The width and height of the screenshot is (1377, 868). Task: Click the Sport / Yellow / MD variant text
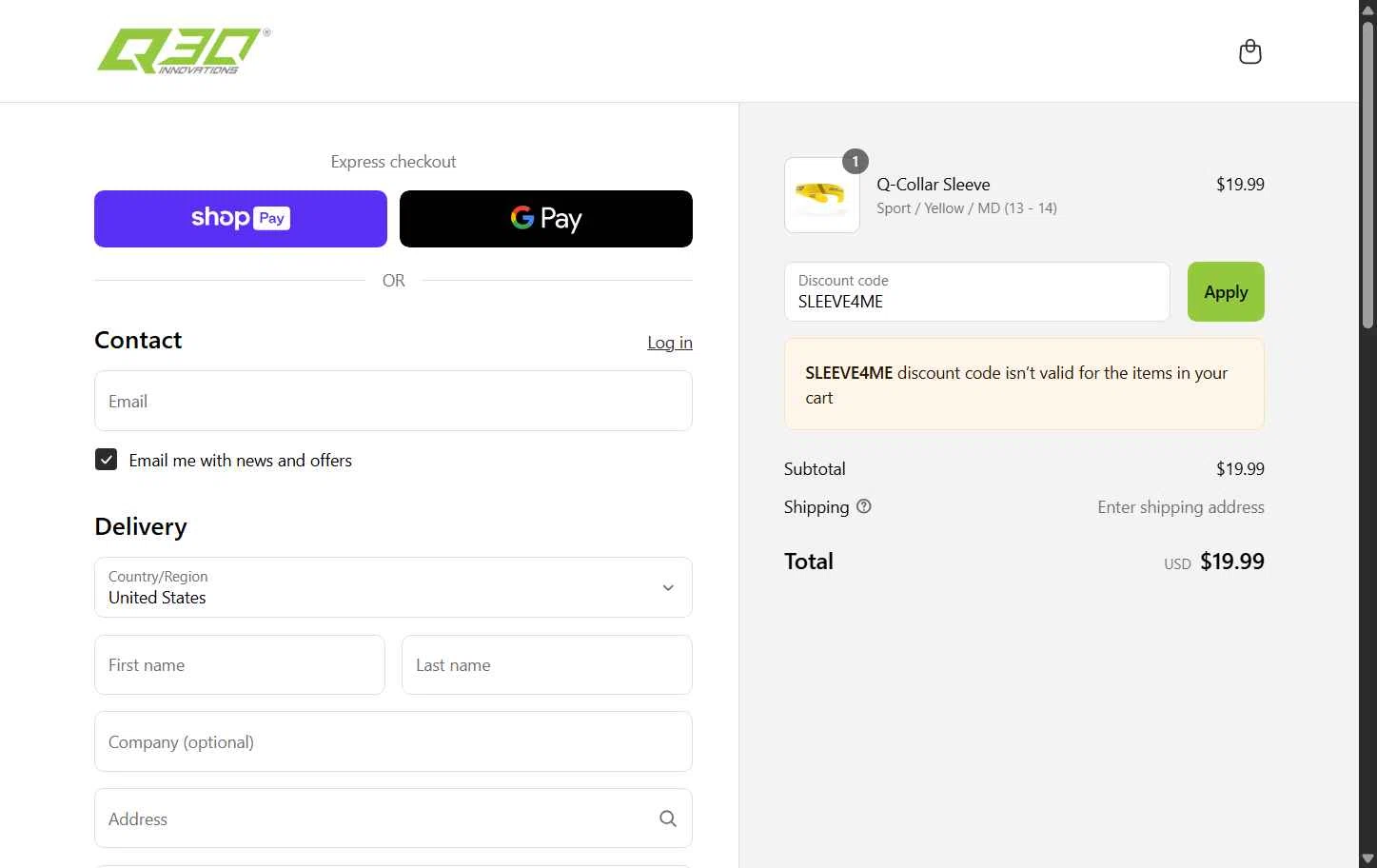click(x=967, y=208)
